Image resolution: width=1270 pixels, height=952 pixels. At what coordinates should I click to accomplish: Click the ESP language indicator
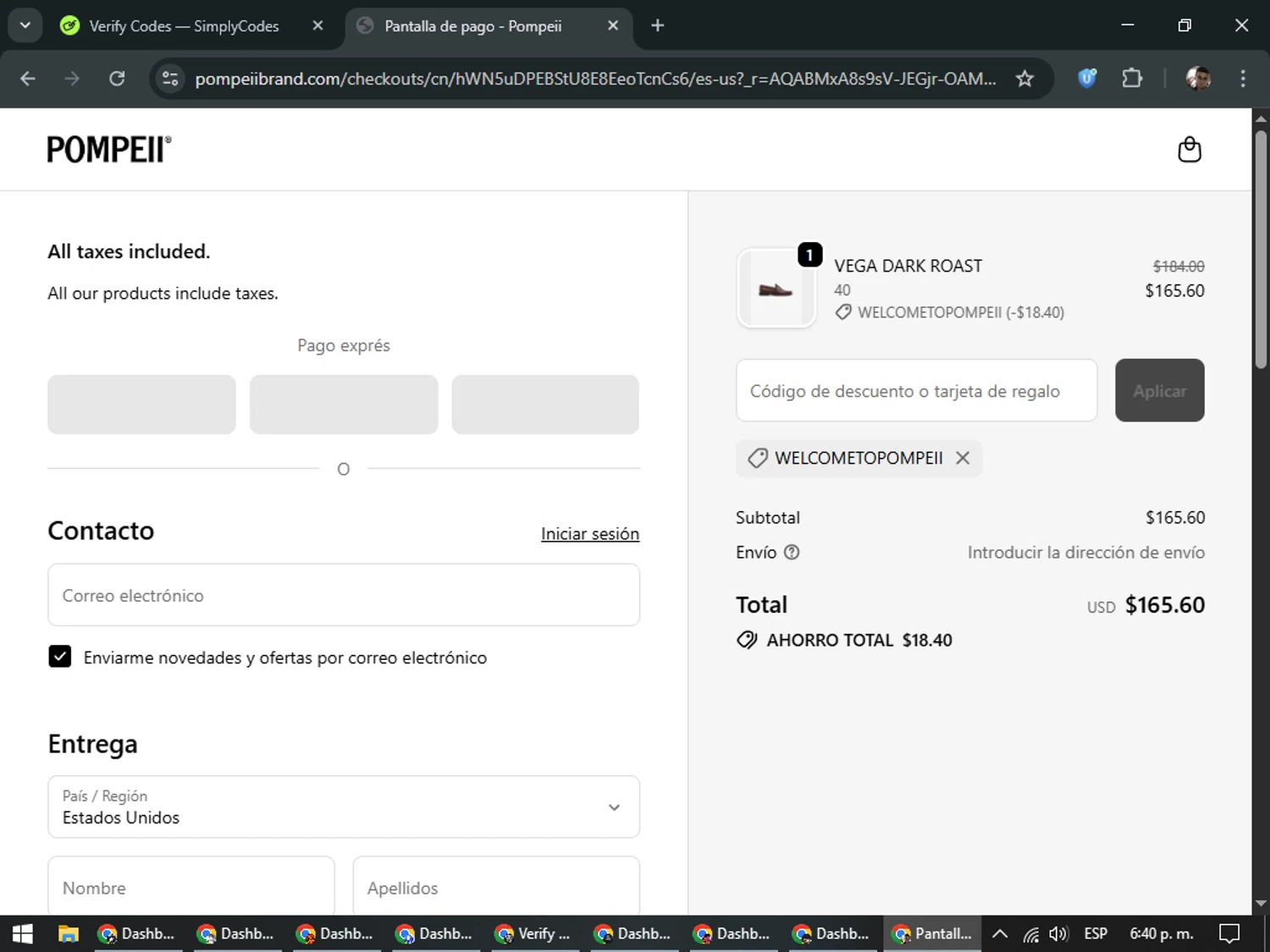pyautogui.click(x=1096, y=933)
